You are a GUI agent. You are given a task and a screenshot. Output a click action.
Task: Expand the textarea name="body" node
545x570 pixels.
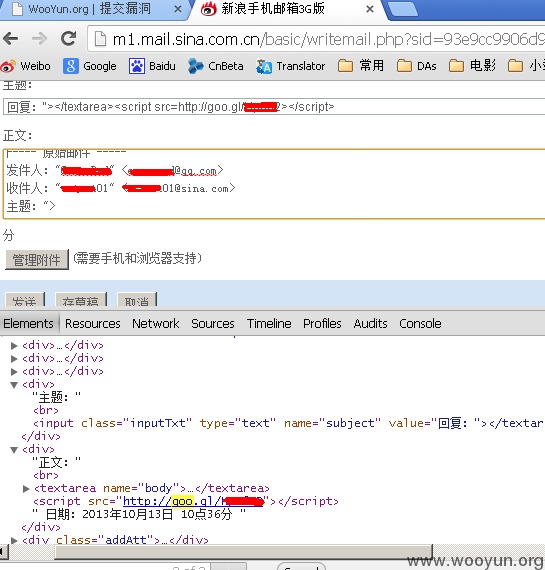click(26, 489)
